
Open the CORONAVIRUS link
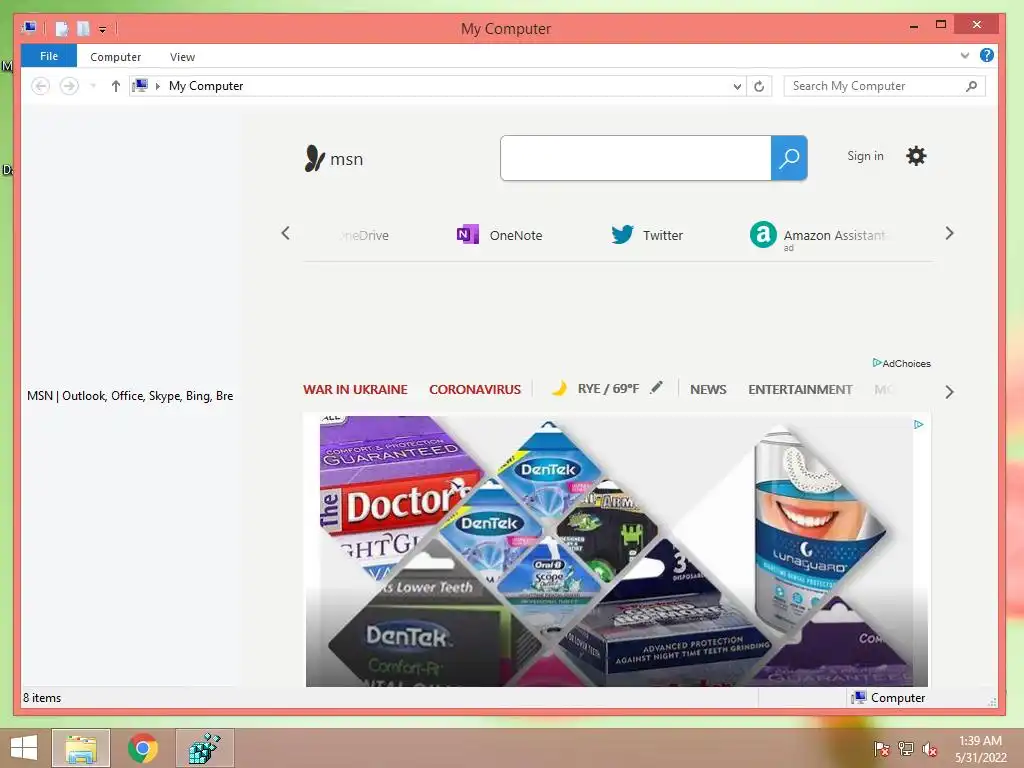(x=475, y=389)
